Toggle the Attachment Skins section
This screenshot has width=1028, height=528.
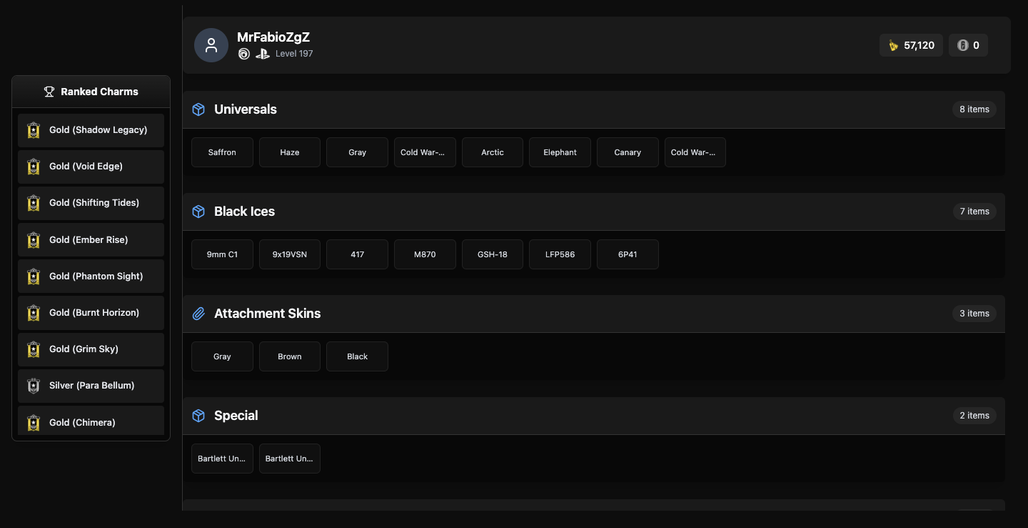tap(593, 314)
